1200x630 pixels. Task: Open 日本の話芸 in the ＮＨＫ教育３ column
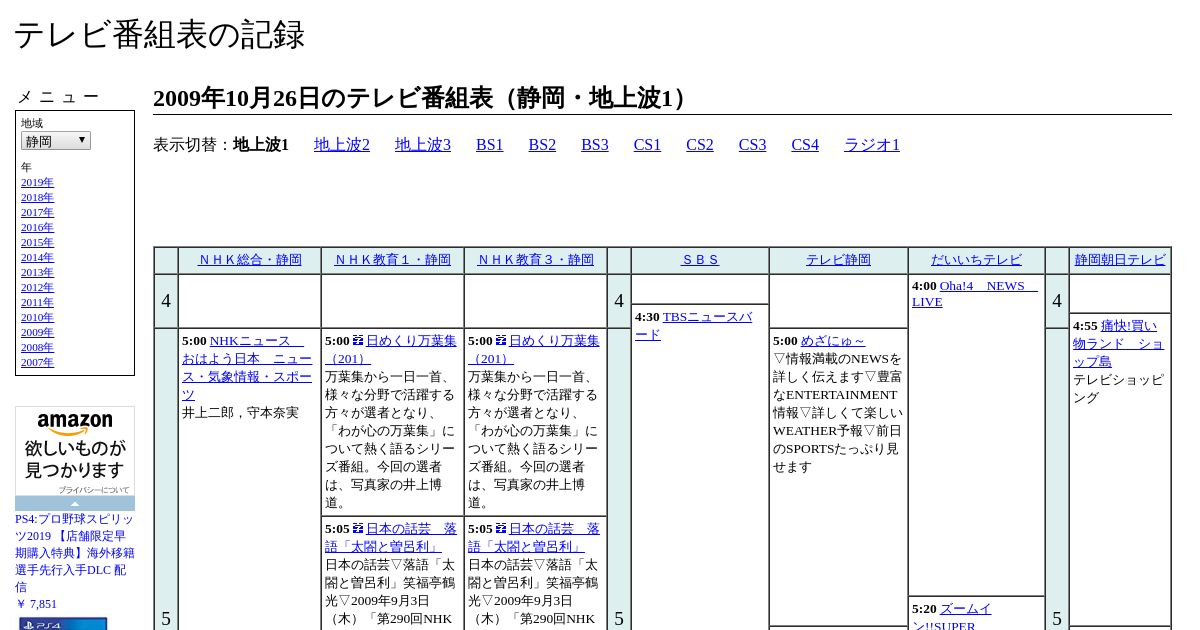point(534,538)
